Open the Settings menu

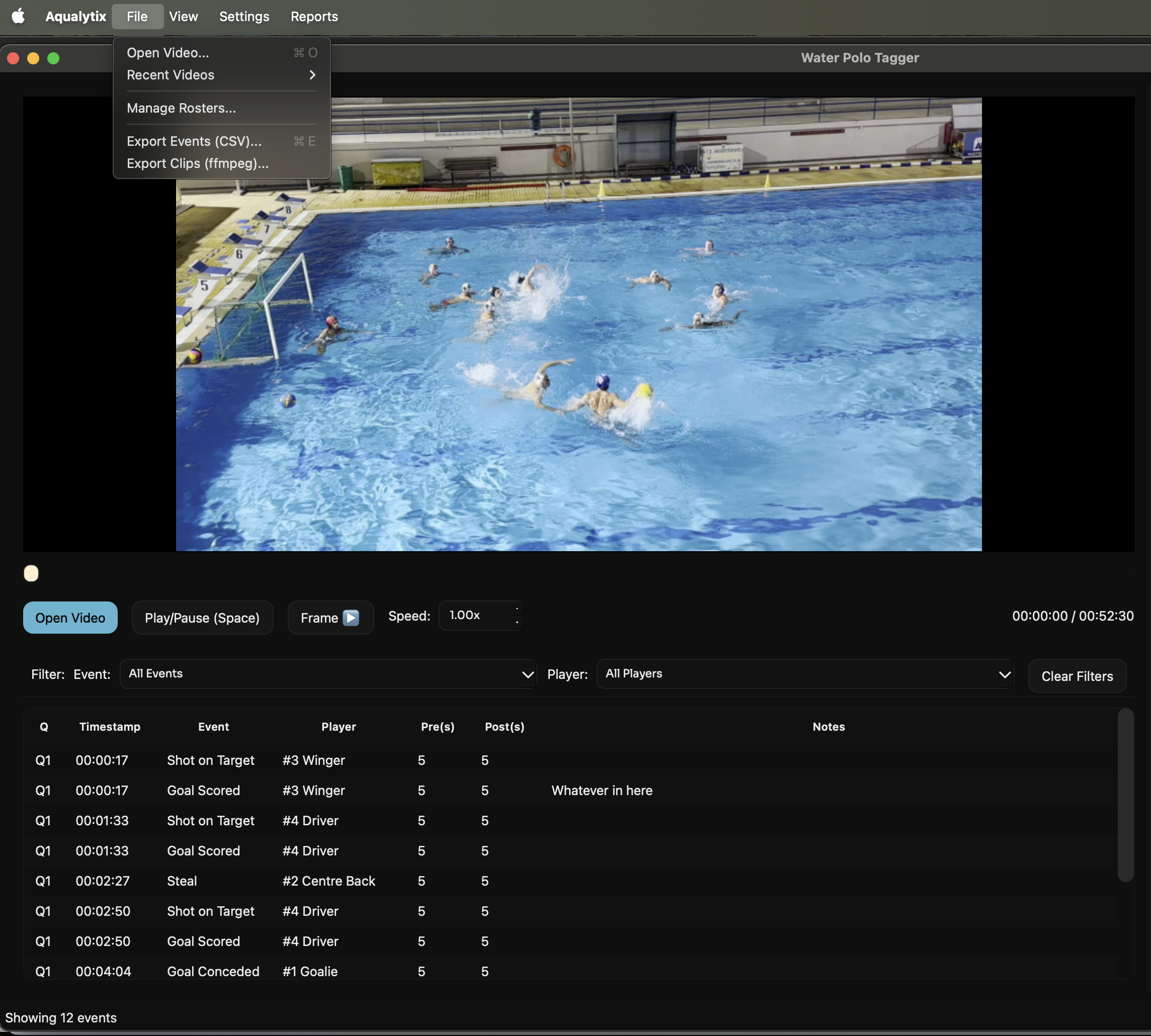click(244, 17)
